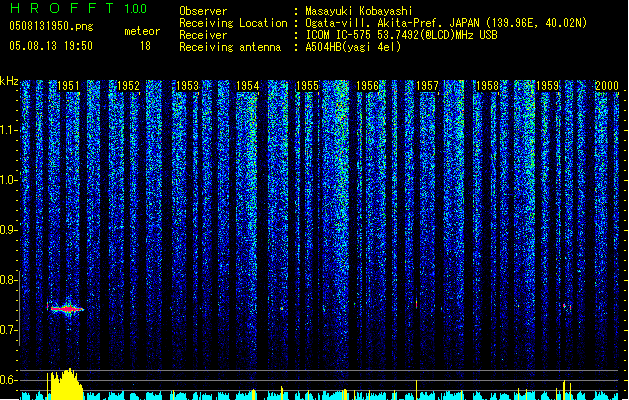Click the 0.8 kHz axis tick label

[7, 280]
